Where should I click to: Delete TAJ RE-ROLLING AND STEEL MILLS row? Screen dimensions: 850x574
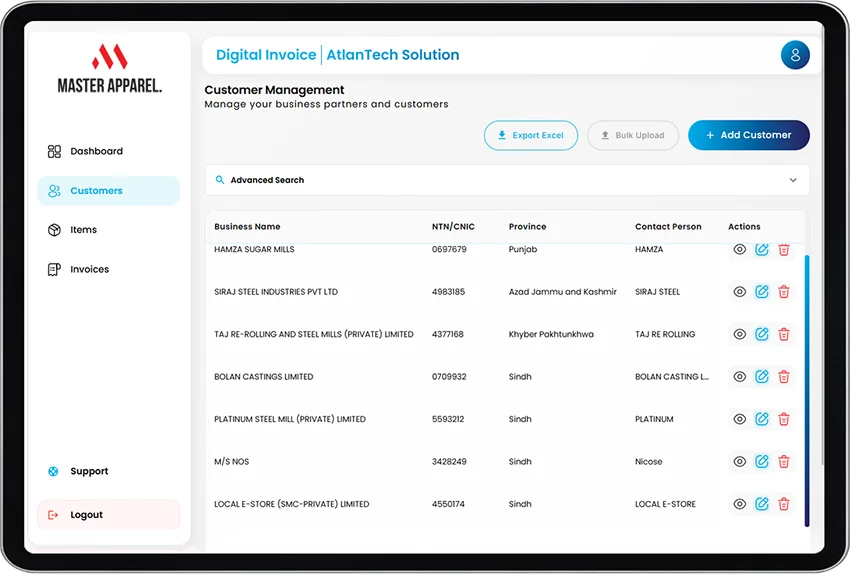[x=783, y=334]
